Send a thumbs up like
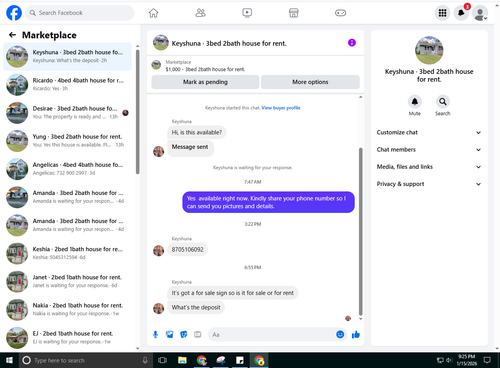 (x=356, y=334)
